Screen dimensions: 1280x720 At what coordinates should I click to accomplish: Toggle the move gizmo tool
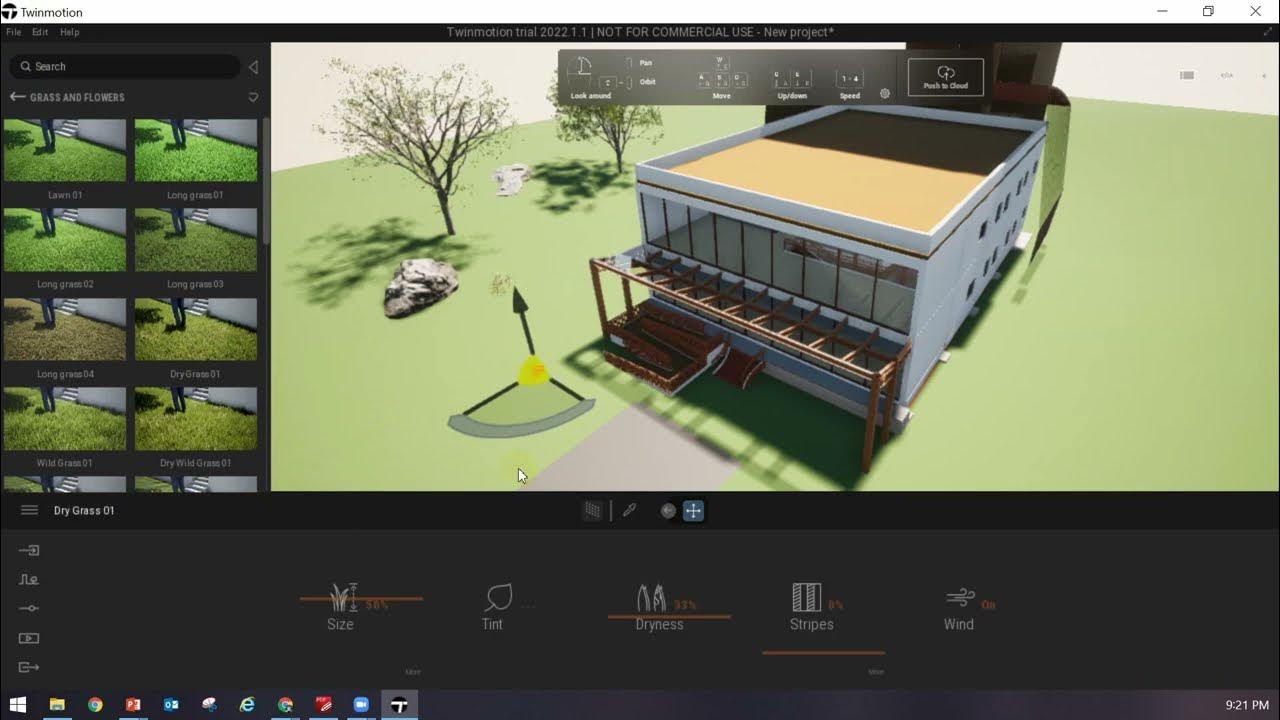[x=693, y=511]
